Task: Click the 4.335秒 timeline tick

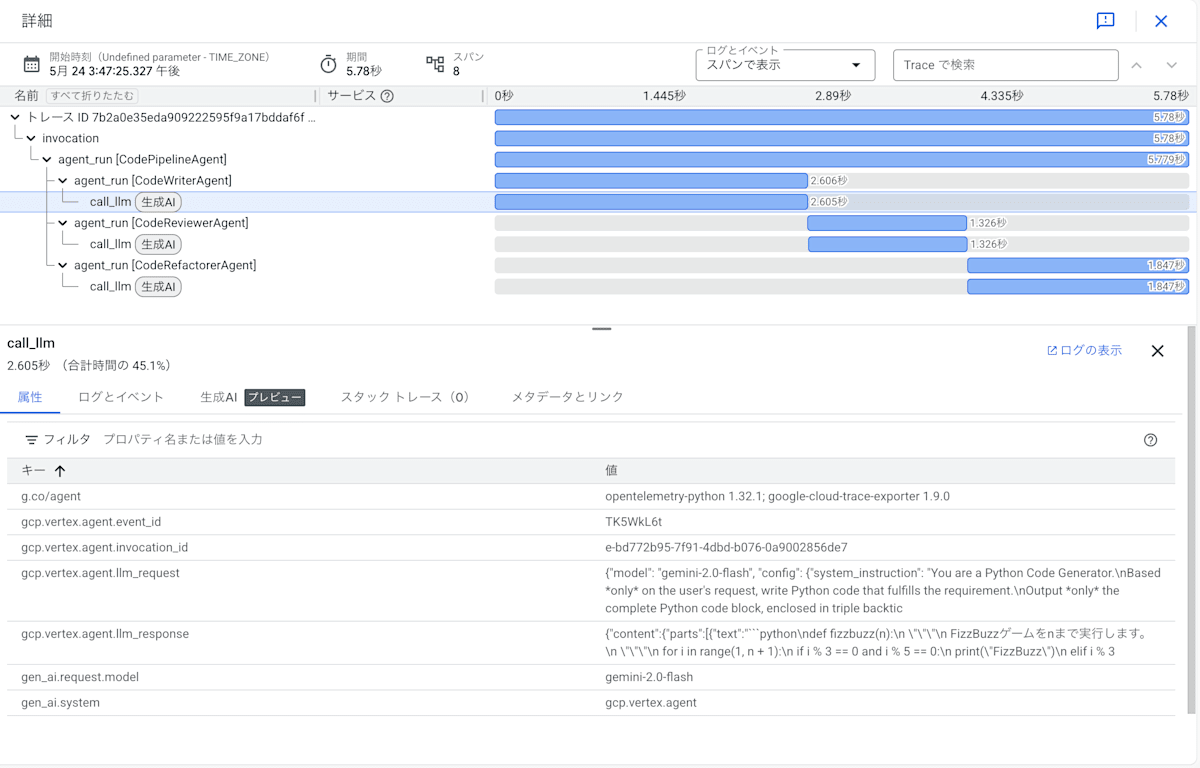Action: point(1002,96)
